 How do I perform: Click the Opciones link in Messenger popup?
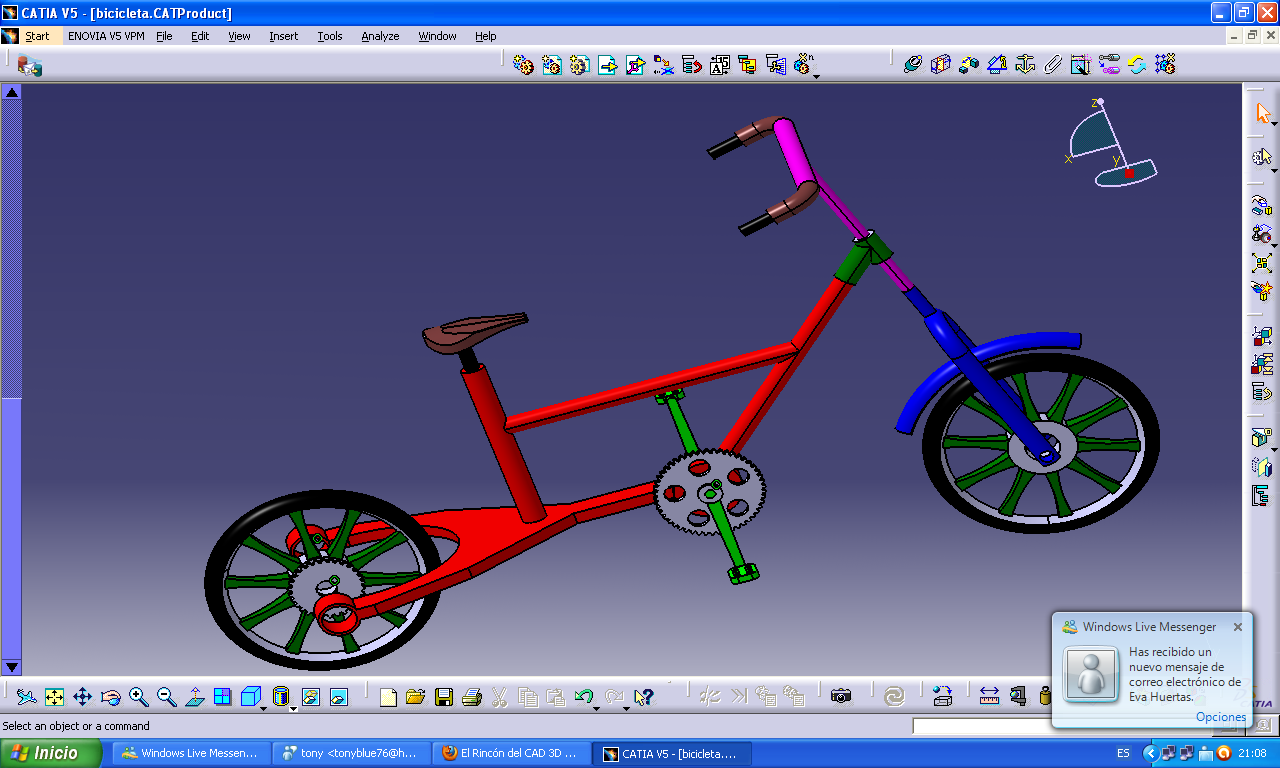tap(1221, 717)
